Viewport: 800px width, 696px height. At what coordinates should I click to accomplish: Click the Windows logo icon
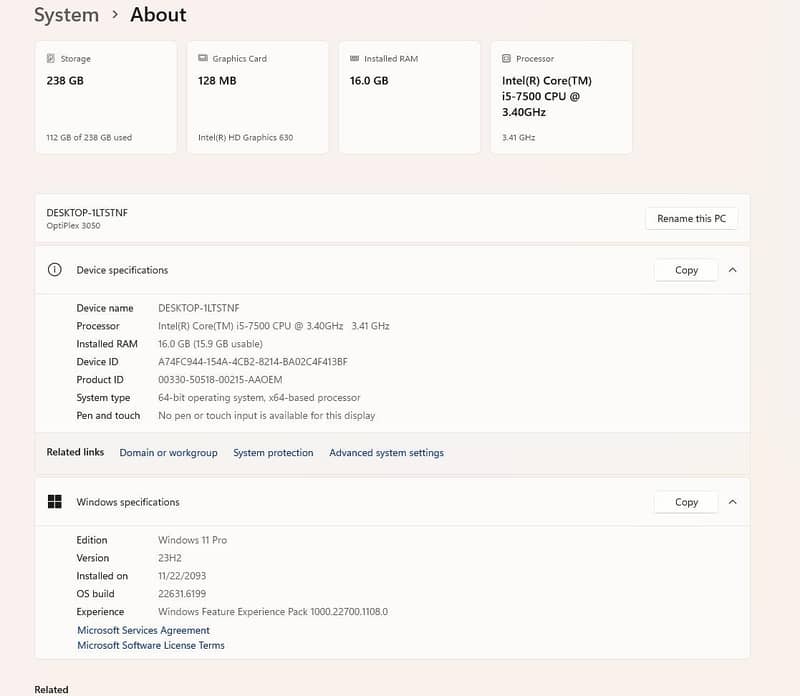[55, 502]
